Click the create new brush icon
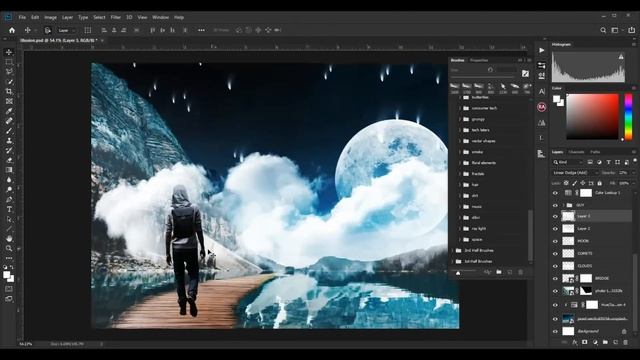This screenshot has width=640, height=360. coord(510,272)
